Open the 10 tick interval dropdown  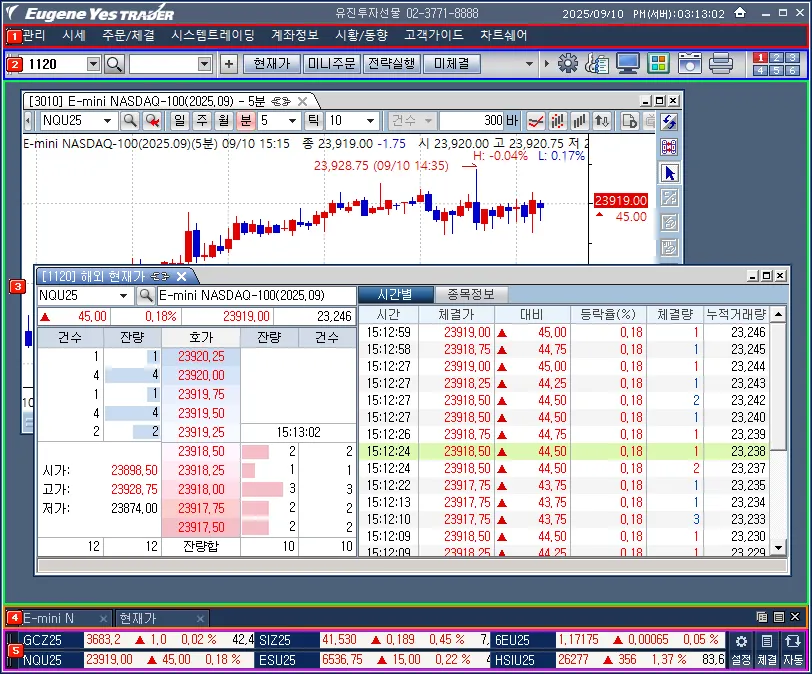click(370, 121)
